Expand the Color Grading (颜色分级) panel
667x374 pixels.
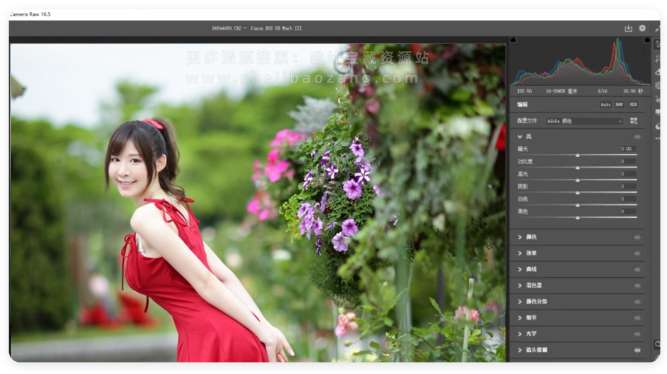coord(520,302)
